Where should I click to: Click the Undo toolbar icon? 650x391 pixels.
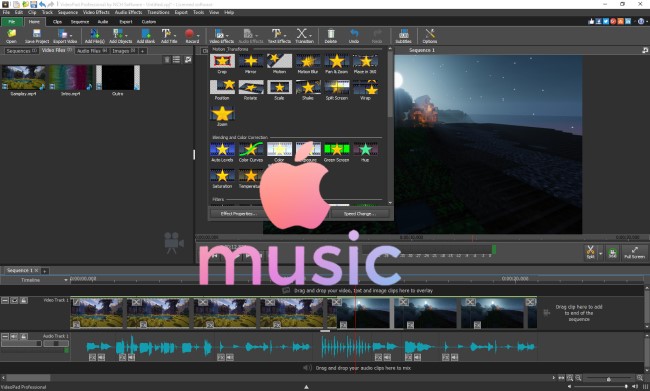click(354, 35)
